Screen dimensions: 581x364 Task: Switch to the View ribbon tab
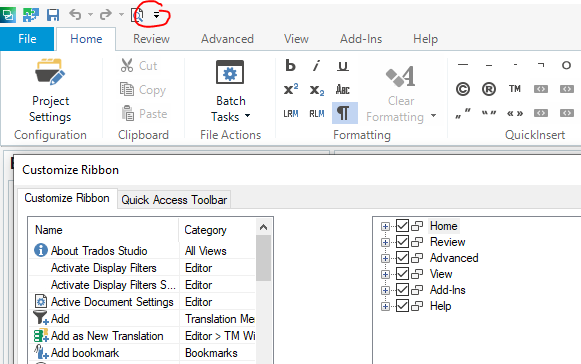coord(296,39)
